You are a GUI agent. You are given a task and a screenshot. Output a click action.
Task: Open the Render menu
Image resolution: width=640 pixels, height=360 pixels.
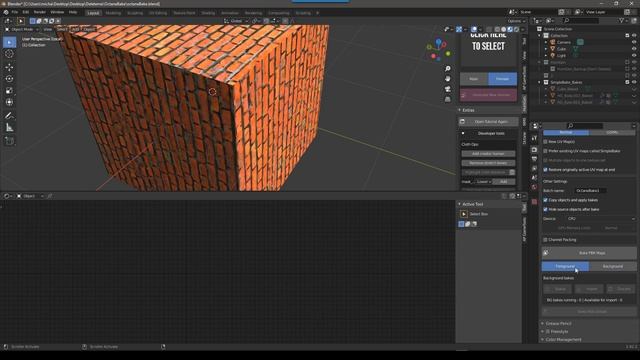coord(40,12)
